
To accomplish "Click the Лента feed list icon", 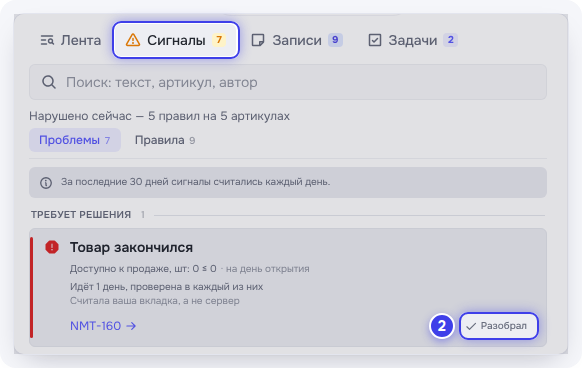I will [x=47, y=40].
